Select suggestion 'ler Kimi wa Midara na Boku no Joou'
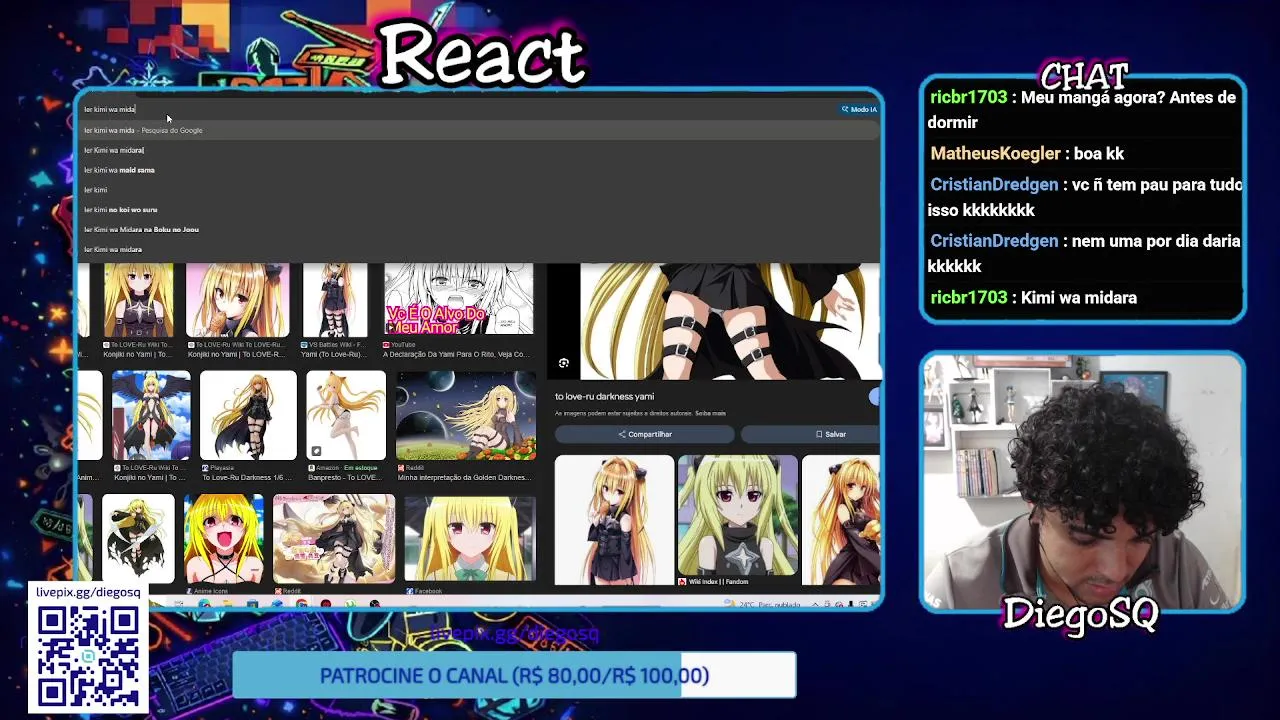The image size is (1280, 720). (479, 230)
